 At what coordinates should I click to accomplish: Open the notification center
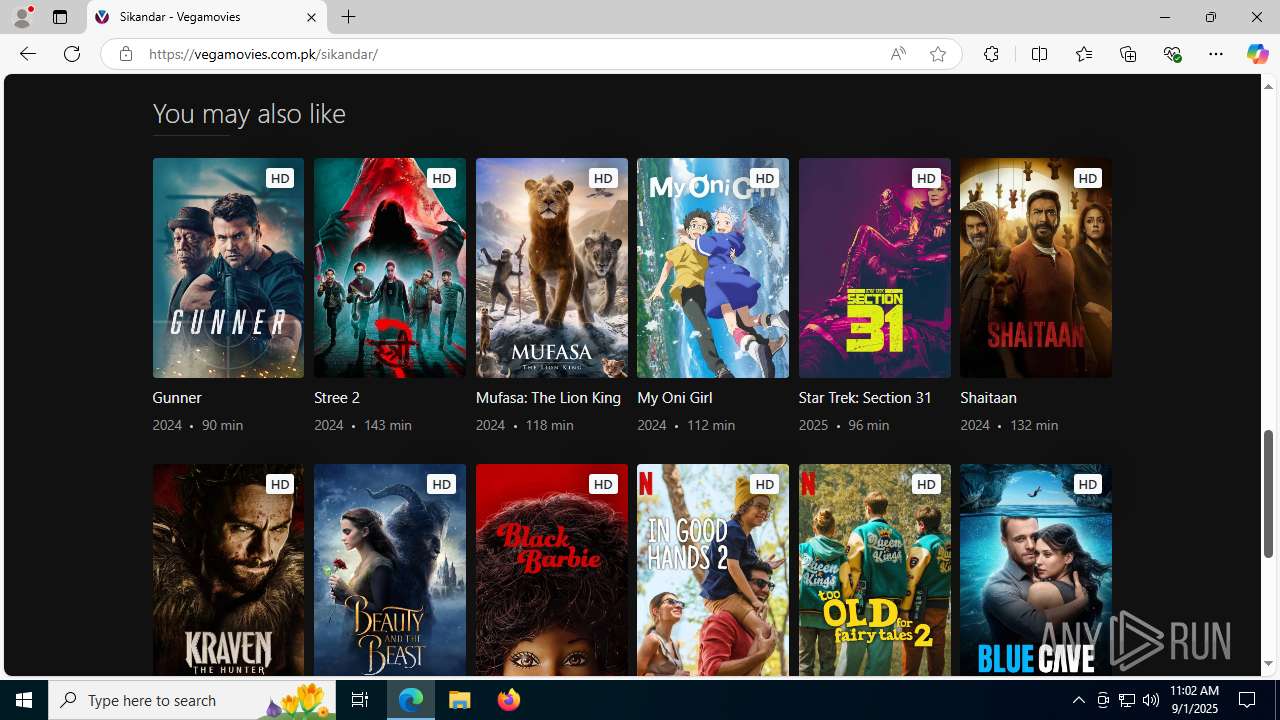[x=1248, y=700]
